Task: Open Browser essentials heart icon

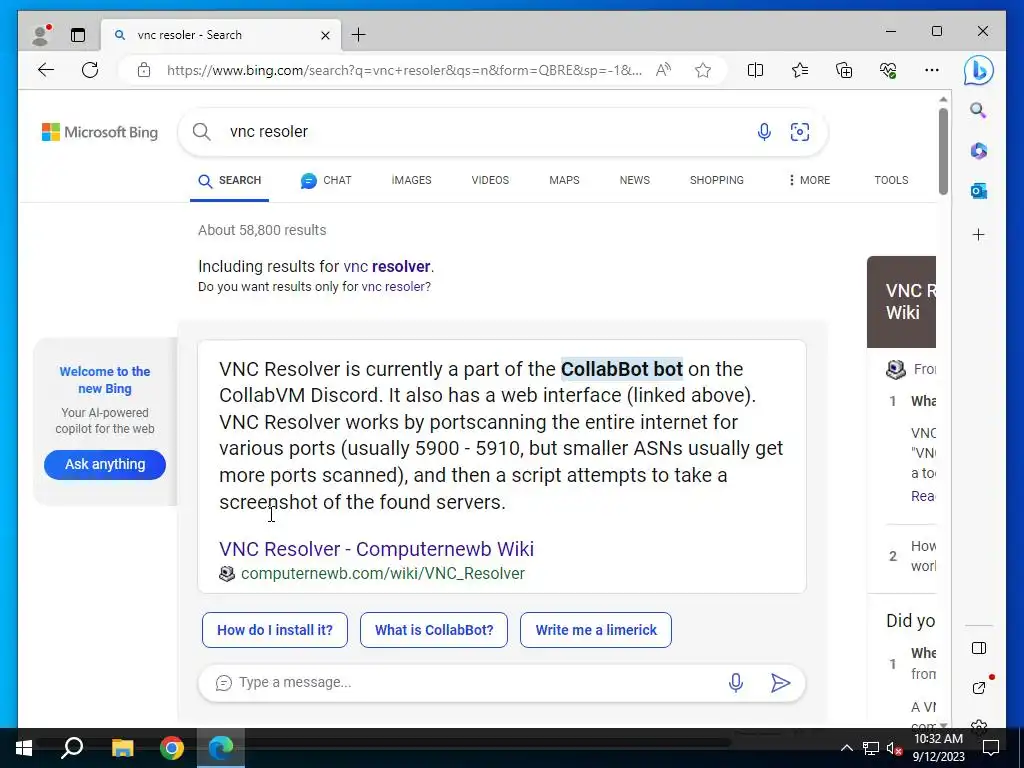Action: click(x=888, y=70)
